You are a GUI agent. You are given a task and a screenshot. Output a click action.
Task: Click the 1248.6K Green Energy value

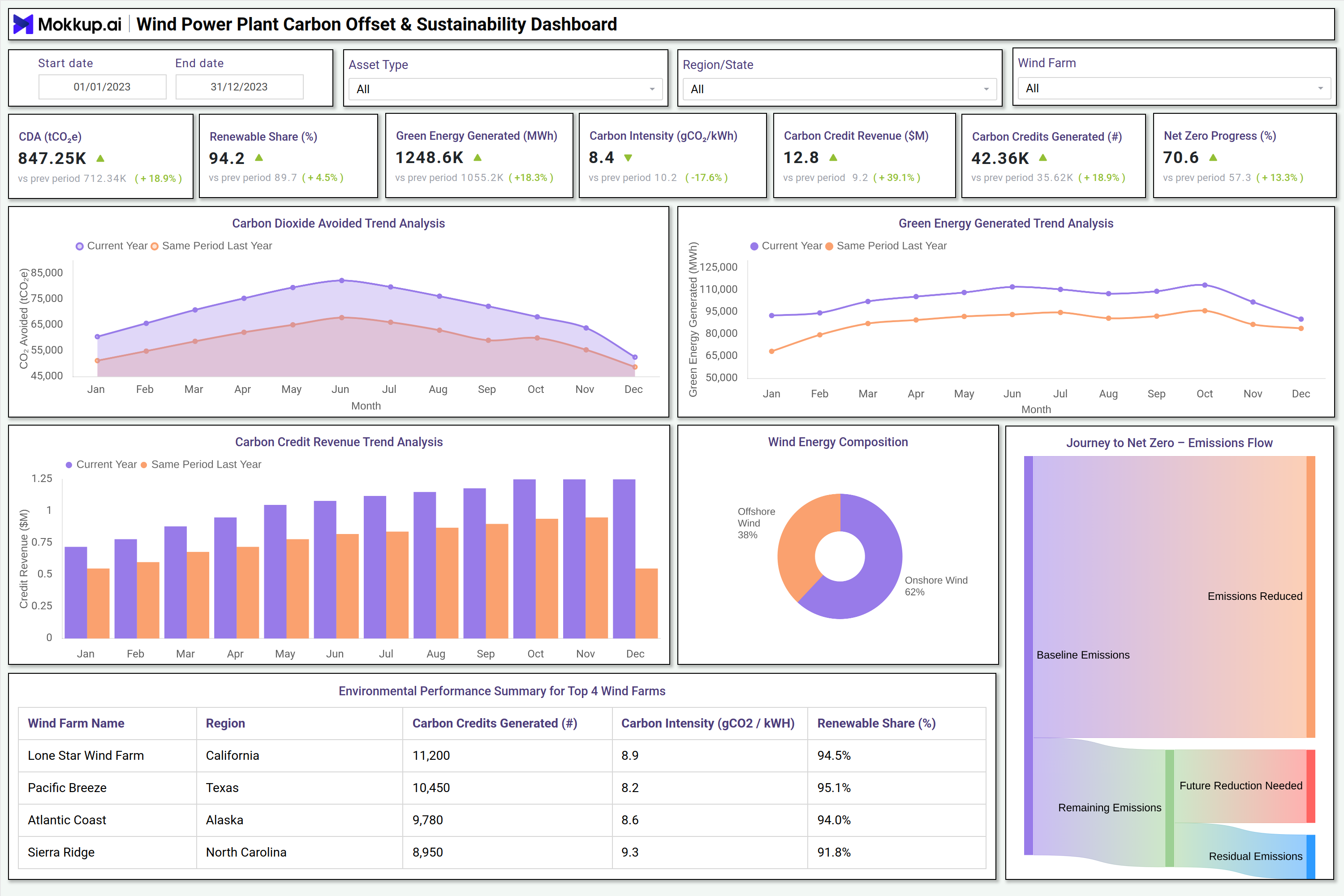pos(429,157)
